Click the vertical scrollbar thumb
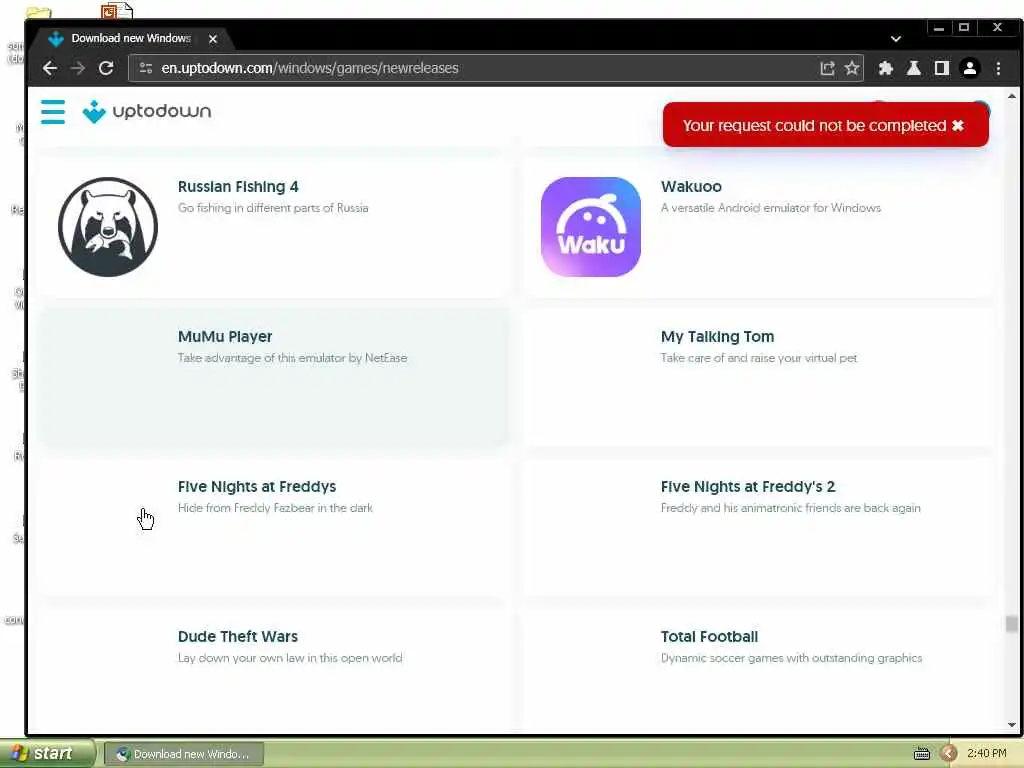Viewport: 1024px width, 768px height. [x=1011, y=624]
